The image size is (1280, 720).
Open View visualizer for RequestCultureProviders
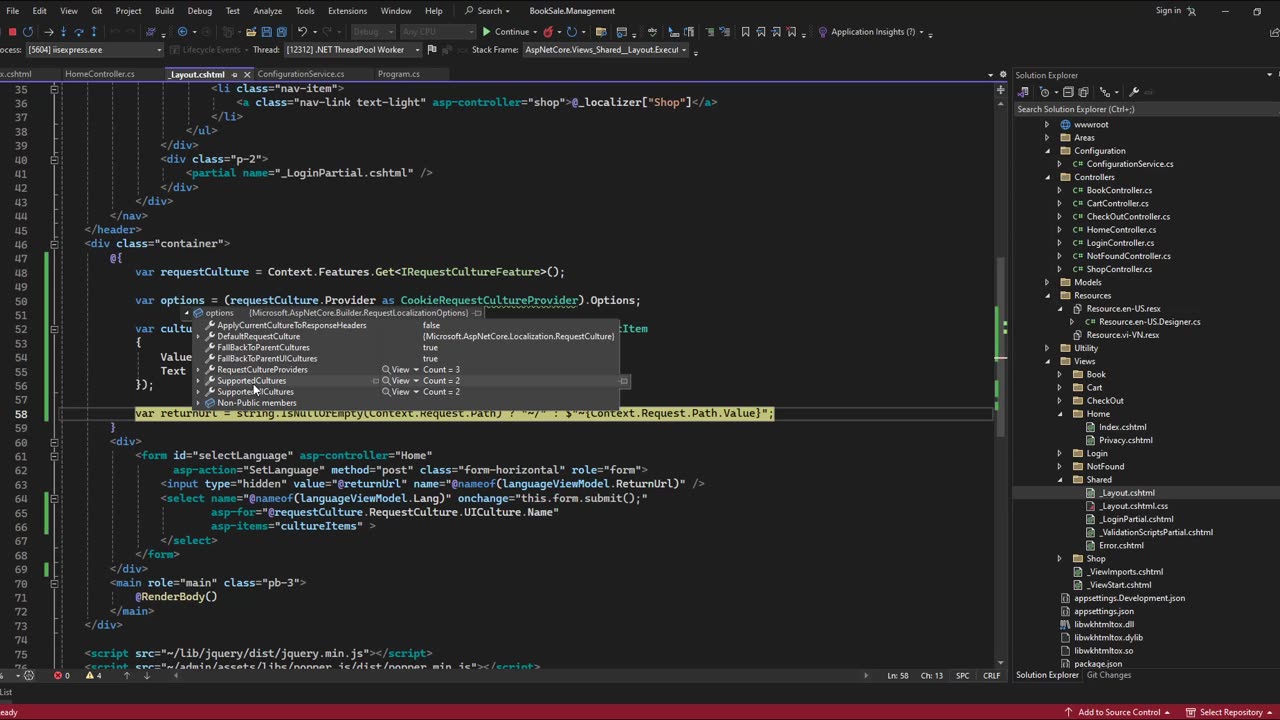[x=396, y=370]
